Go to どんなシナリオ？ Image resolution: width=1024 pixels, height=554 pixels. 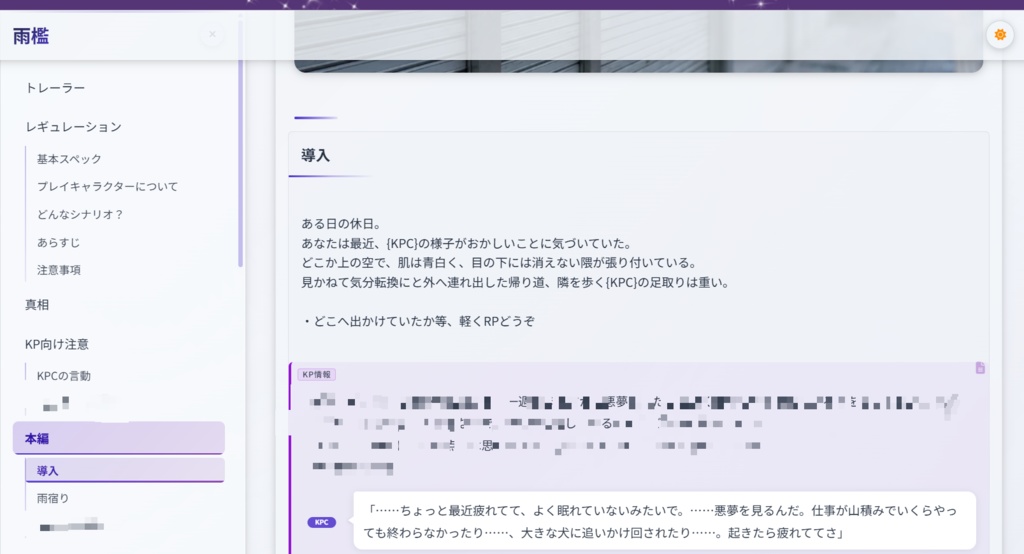(x=80, y=214)
